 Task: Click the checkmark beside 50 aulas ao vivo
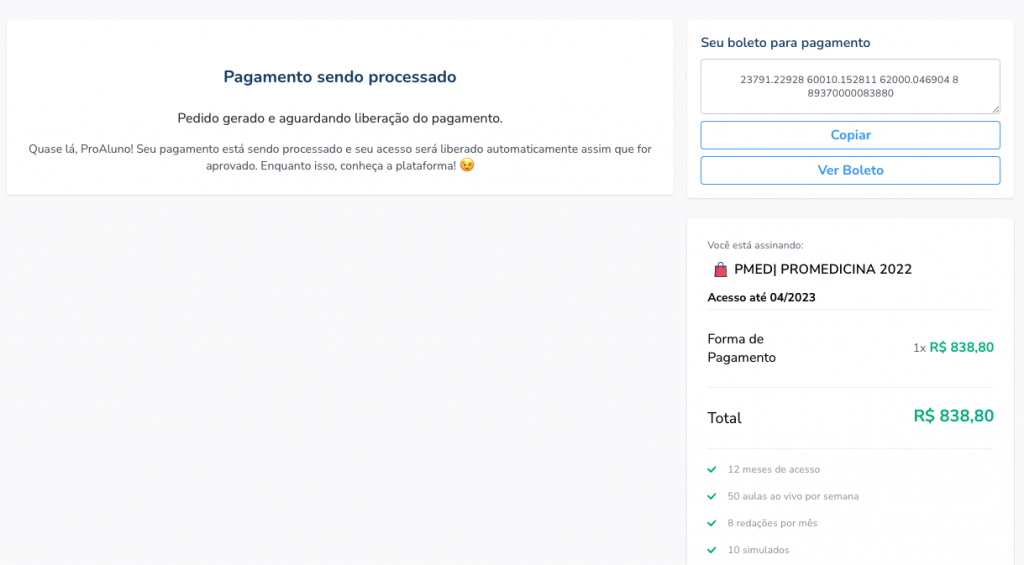point(712,496)
